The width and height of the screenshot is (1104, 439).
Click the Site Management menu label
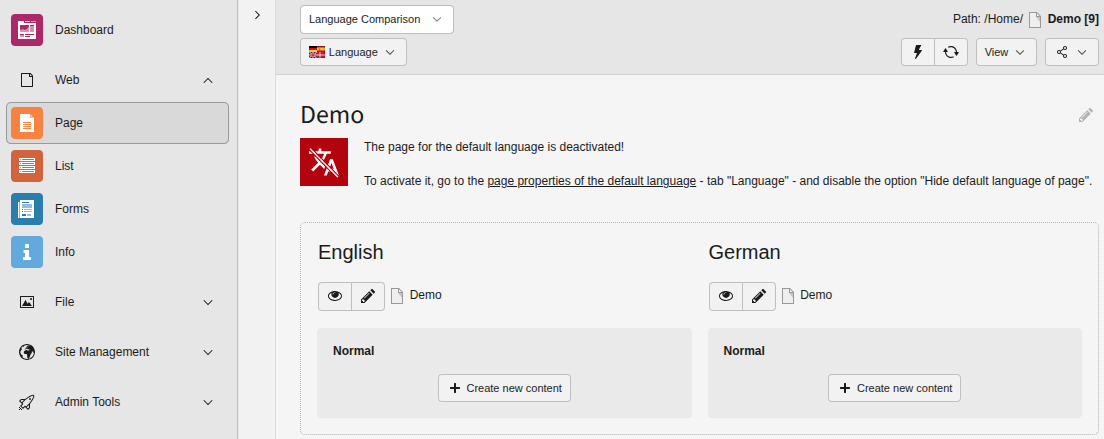tap(102, 352)
